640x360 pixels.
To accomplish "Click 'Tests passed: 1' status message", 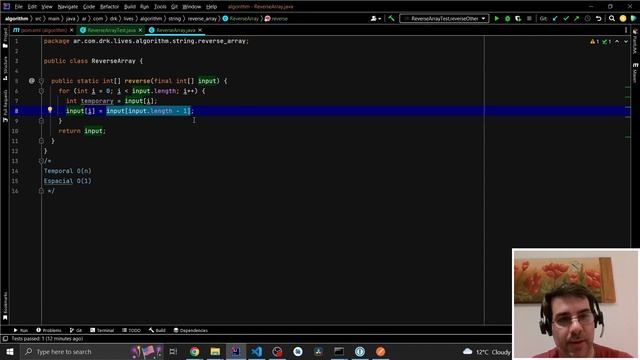I will (x=47, y=339).
